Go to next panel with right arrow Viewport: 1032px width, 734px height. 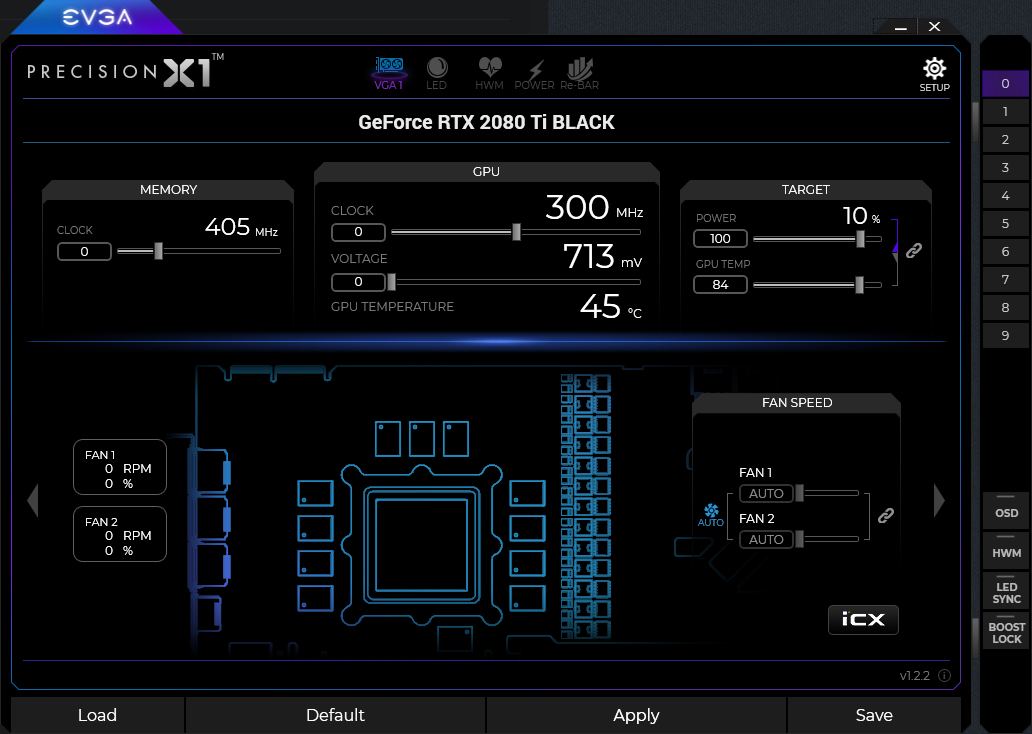(939, 501)
